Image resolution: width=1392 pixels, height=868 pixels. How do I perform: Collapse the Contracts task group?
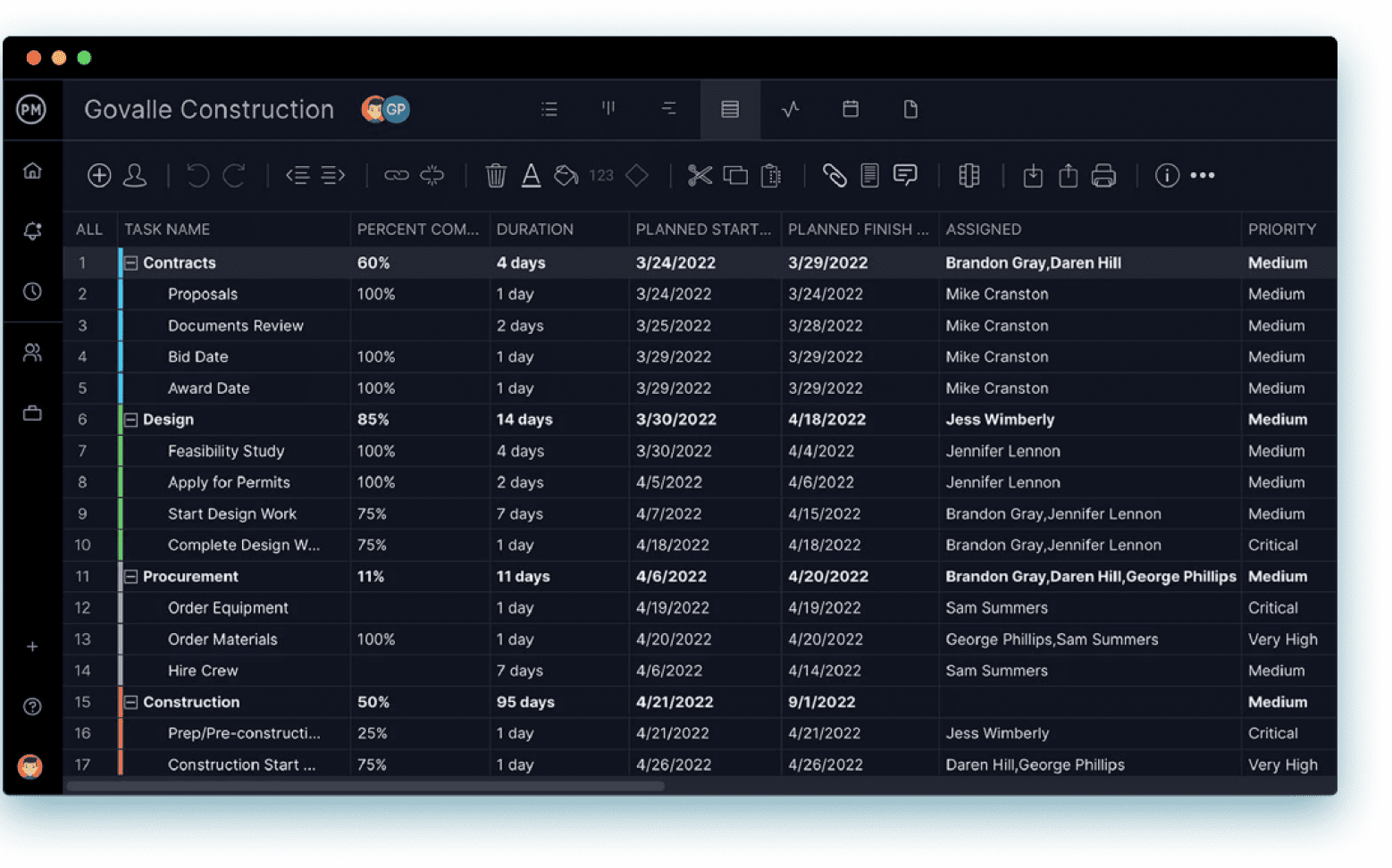(130, 263)
